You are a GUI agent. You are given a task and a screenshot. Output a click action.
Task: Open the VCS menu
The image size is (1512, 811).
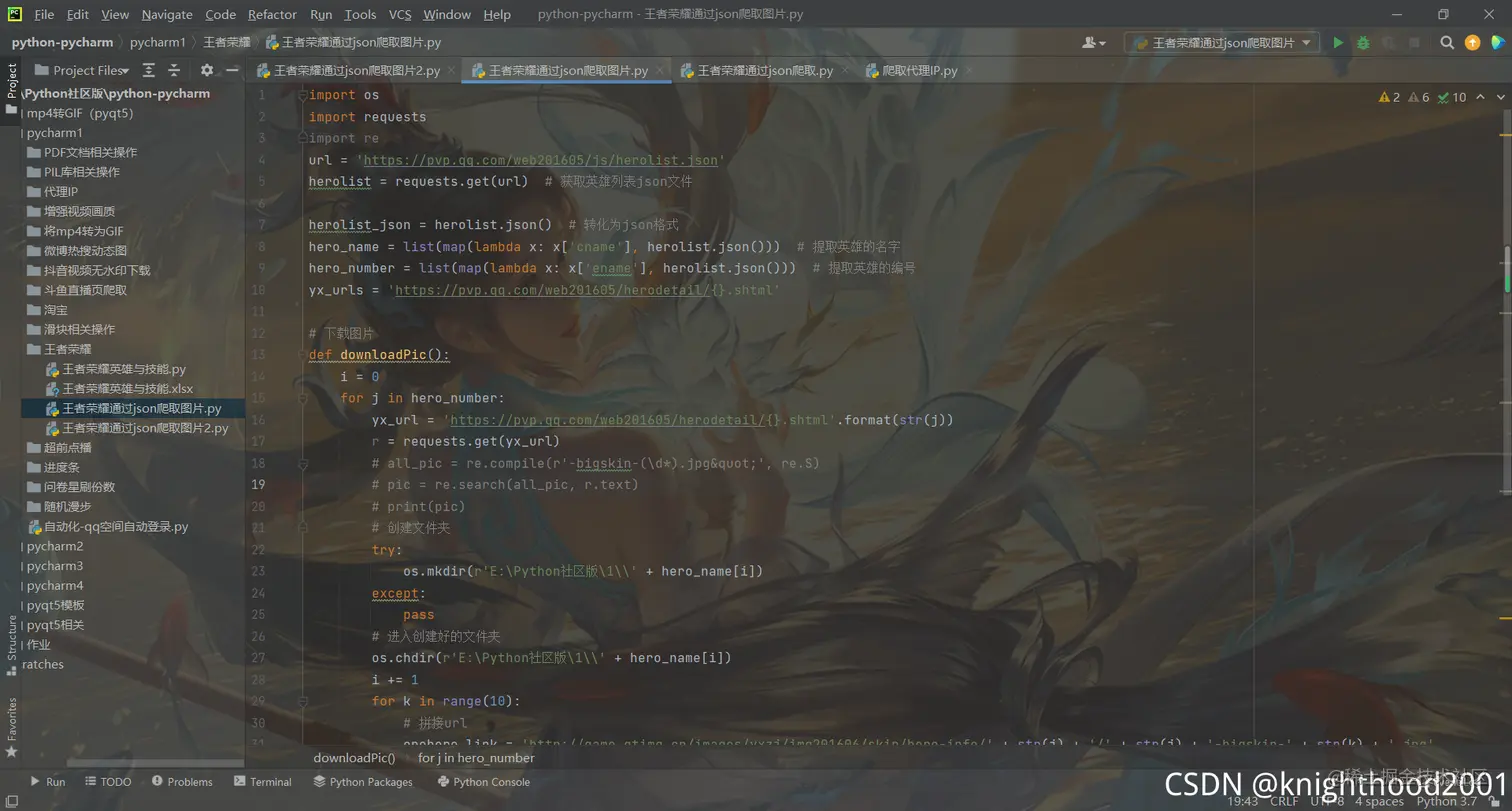[400, 14]
